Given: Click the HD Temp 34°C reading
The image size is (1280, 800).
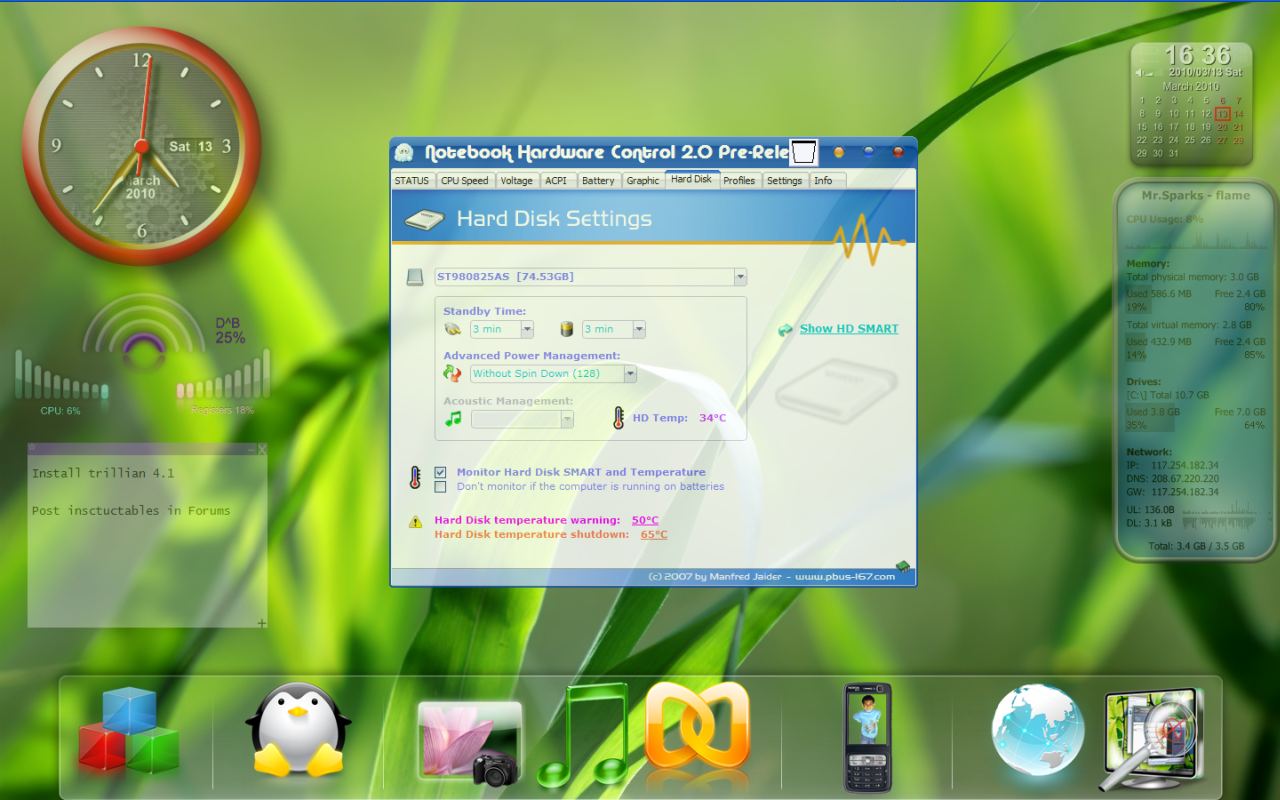Looking at the screenshot, I should pyautogui.click(x=713, y=418).
